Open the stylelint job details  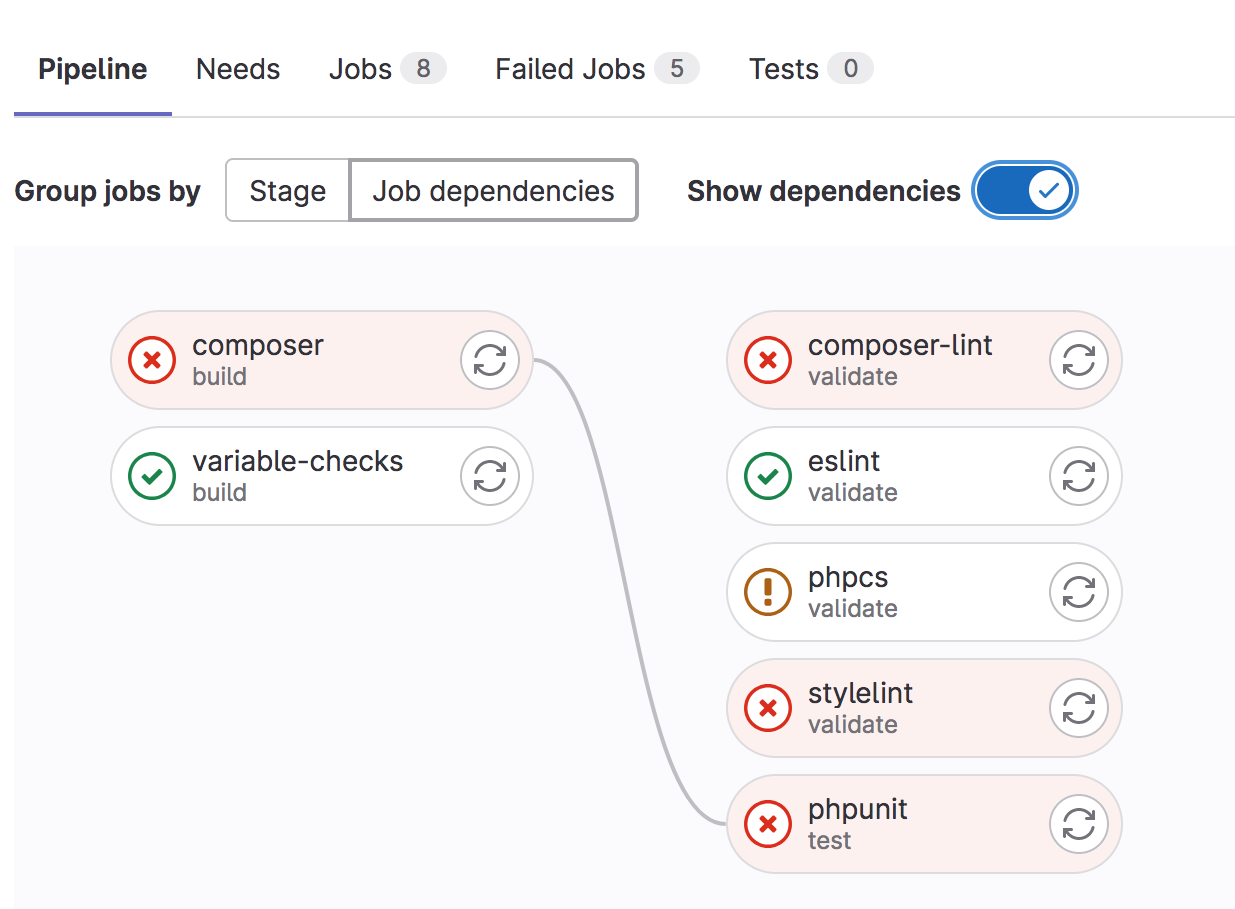coord(887,708)
